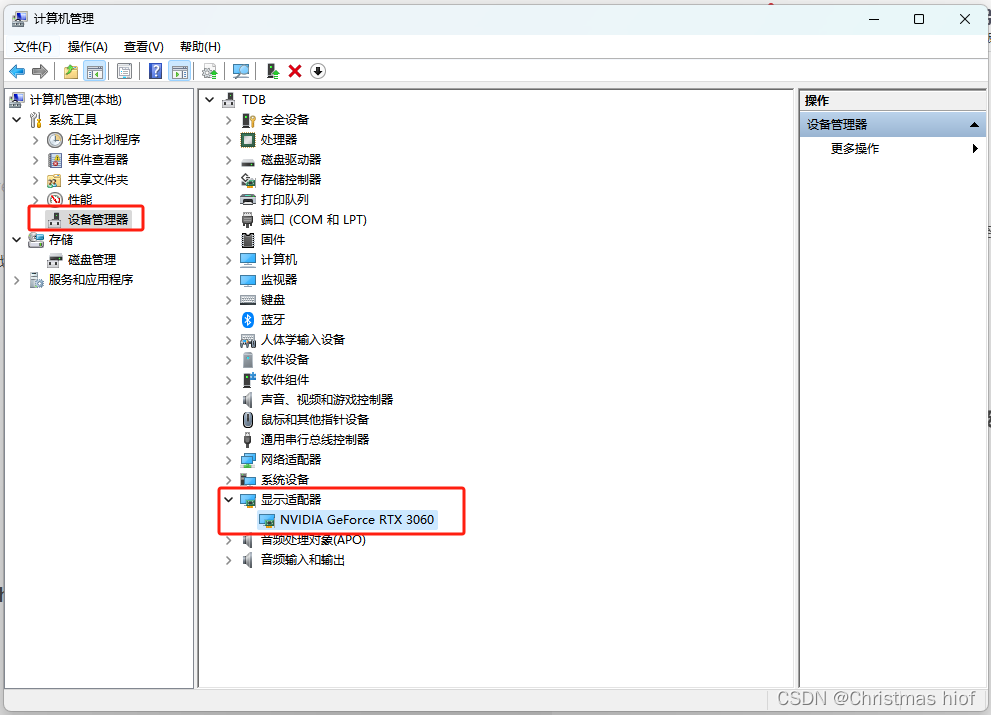Image resolution: width=991 pixels, height=715 pixels.
Task: Click the 性能 performance icon
Action: tap(55, 200)
